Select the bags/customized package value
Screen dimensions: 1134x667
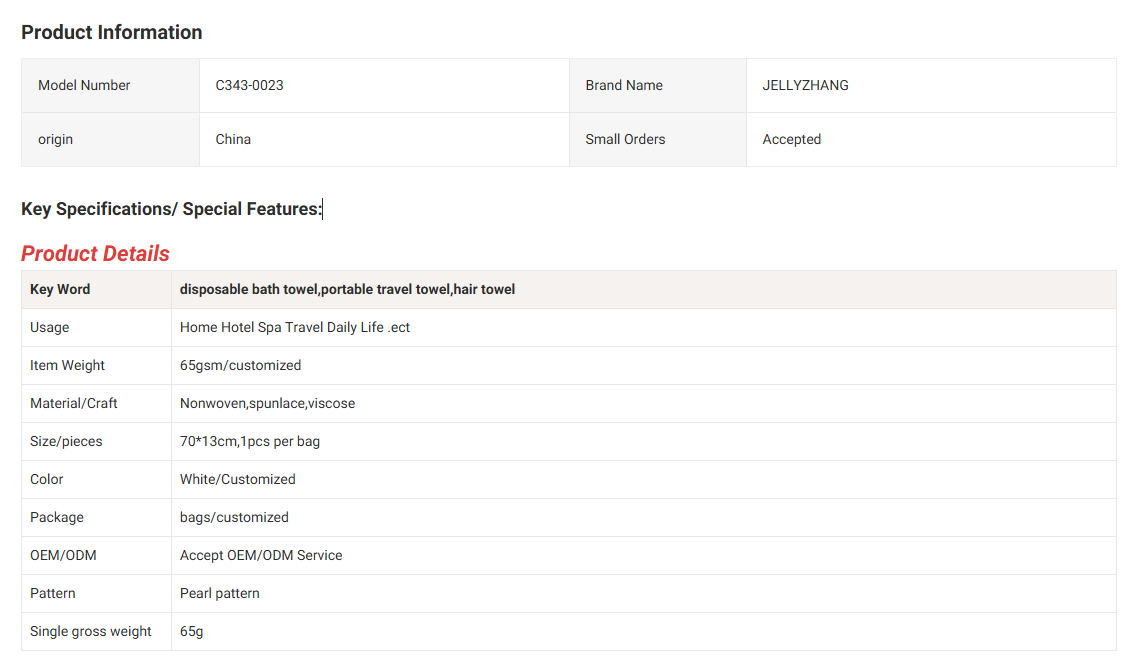(x=234, y=517)
